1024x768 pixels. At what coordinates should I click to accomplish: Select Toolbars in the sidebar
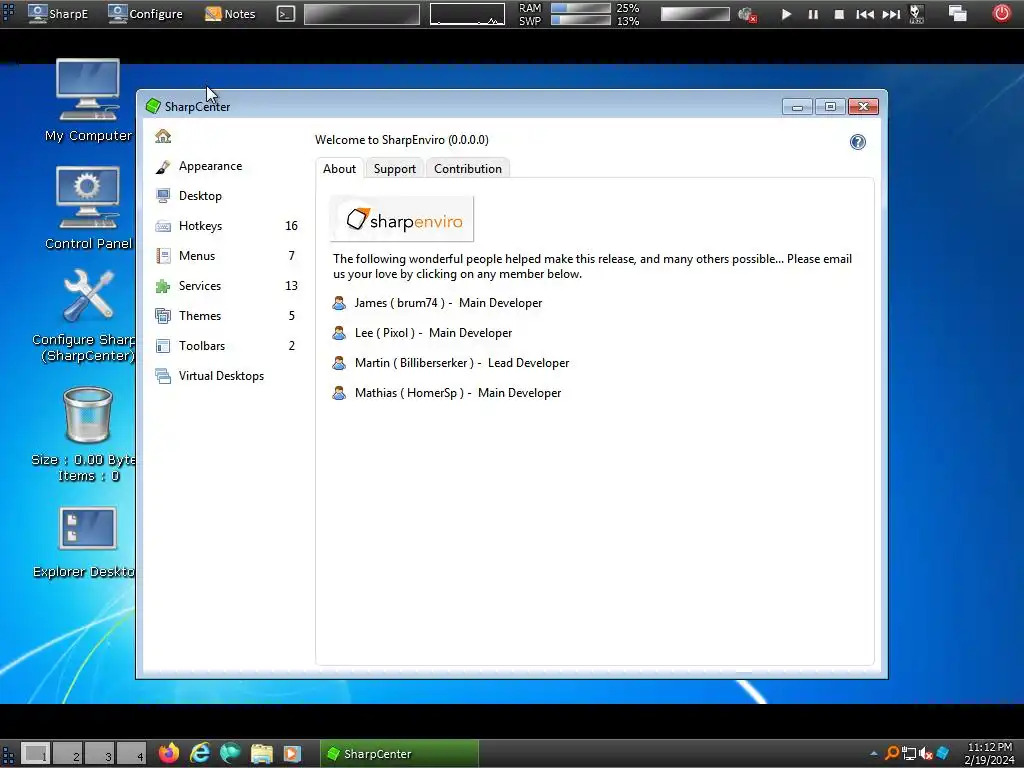(227, 346)
